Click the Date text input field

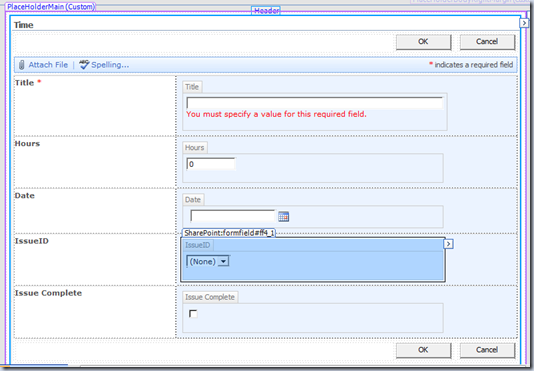tap(233, 216)
